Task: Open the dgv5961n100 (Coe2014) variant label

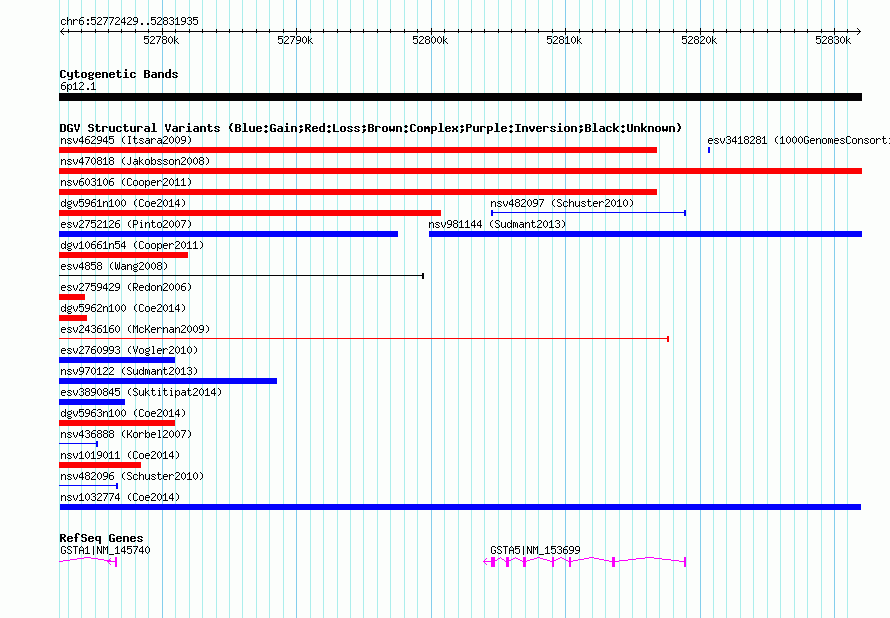Action: pyautogui.click(x=123, y=203)
